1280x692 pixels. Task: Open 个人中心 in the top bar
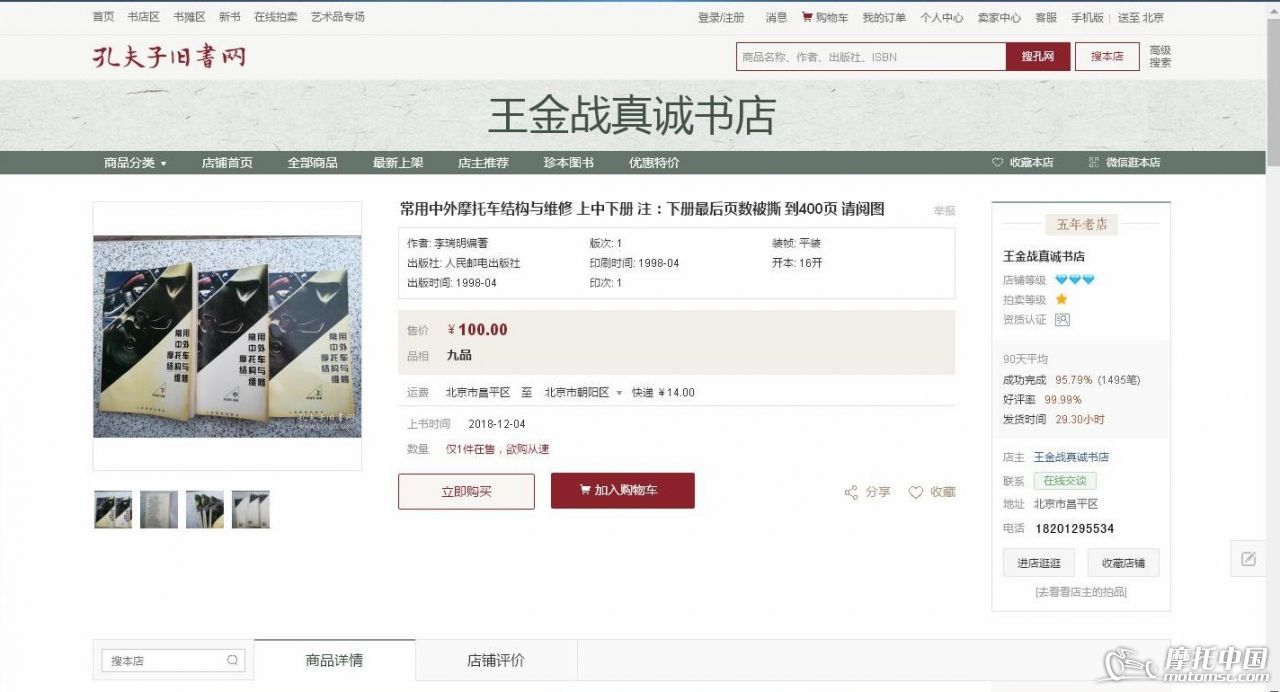tap(942, 17)
